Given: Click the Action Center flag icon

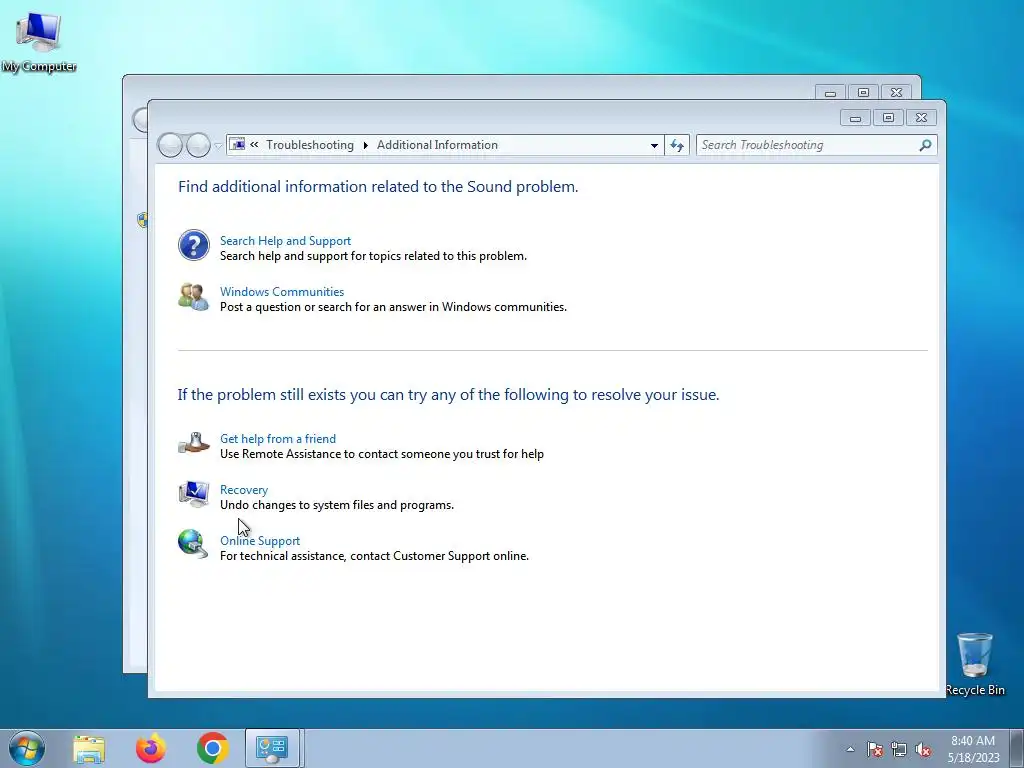Looking at the screenshot, I should [x=875, y=749].
